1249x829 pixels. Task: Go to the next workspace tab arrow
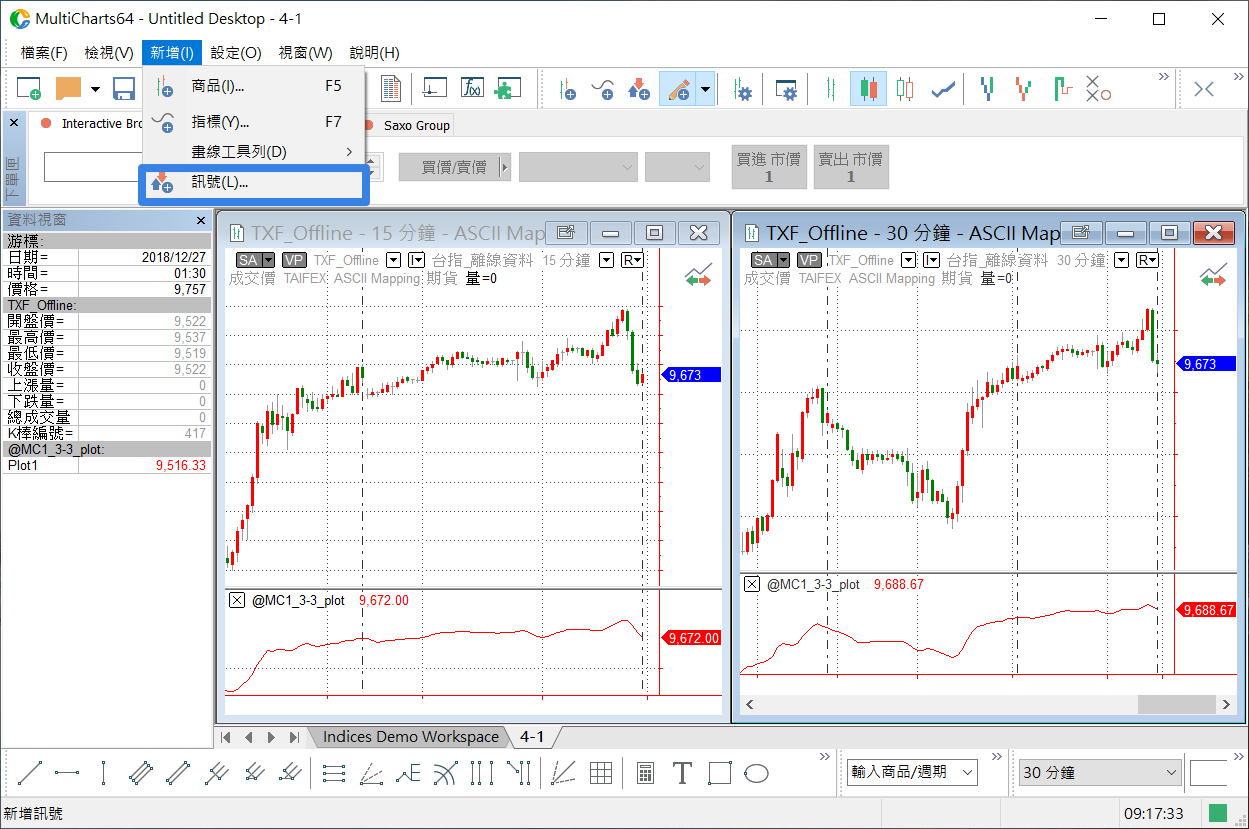[x=271, y=738]
